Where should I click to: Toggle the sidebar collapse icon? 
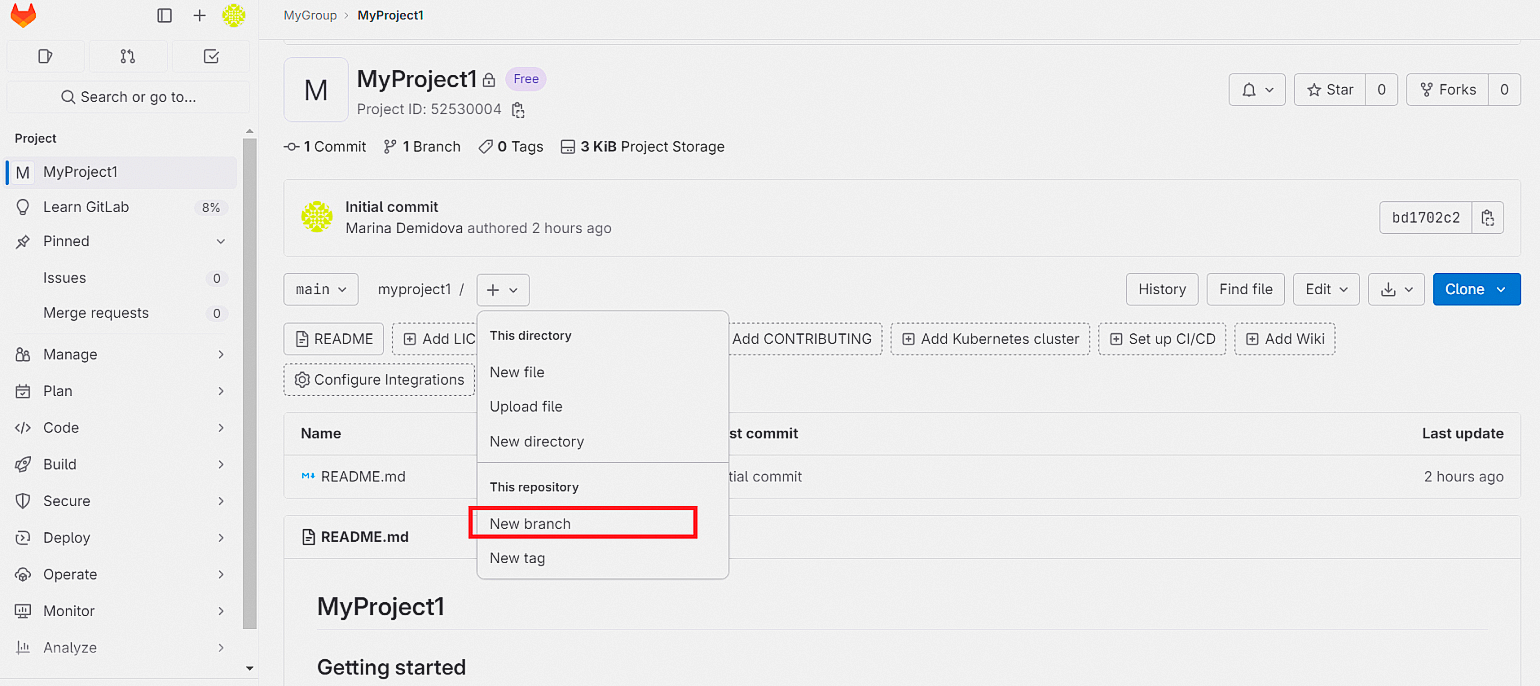pyautogui.click(x=165, y=15)
